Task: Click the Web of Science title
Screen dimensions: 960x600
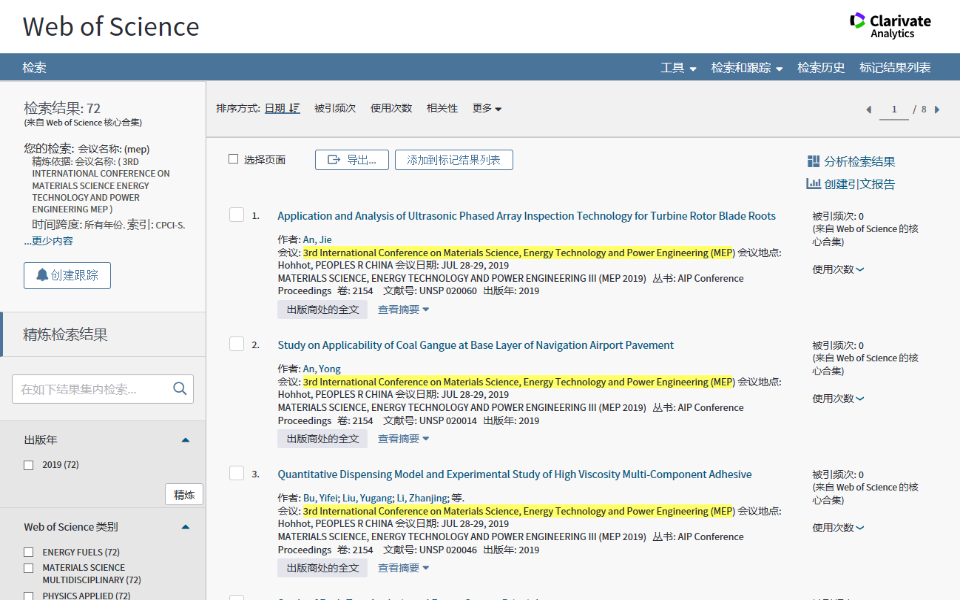Action: 111,27
